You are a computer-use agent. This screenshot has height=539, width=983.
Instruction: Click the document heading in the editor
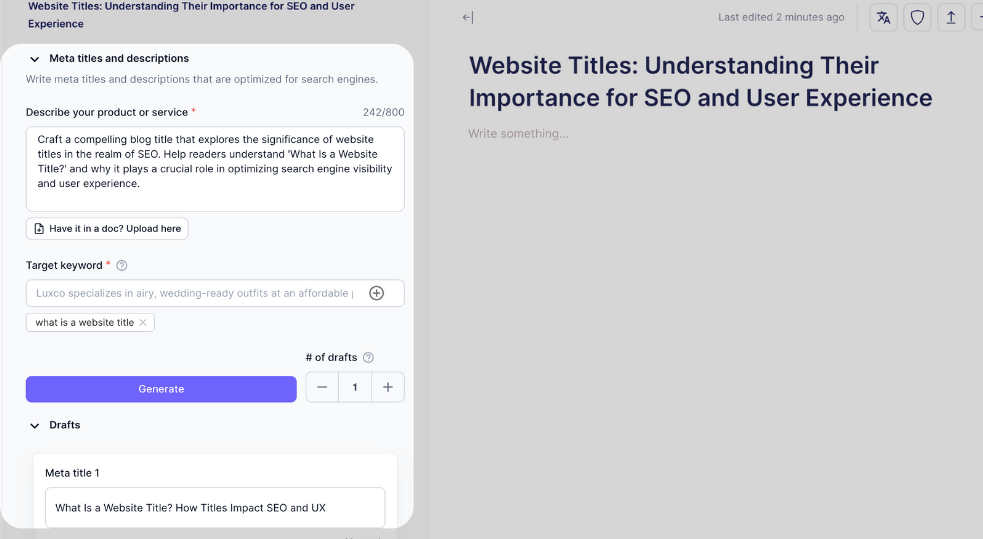700,82
